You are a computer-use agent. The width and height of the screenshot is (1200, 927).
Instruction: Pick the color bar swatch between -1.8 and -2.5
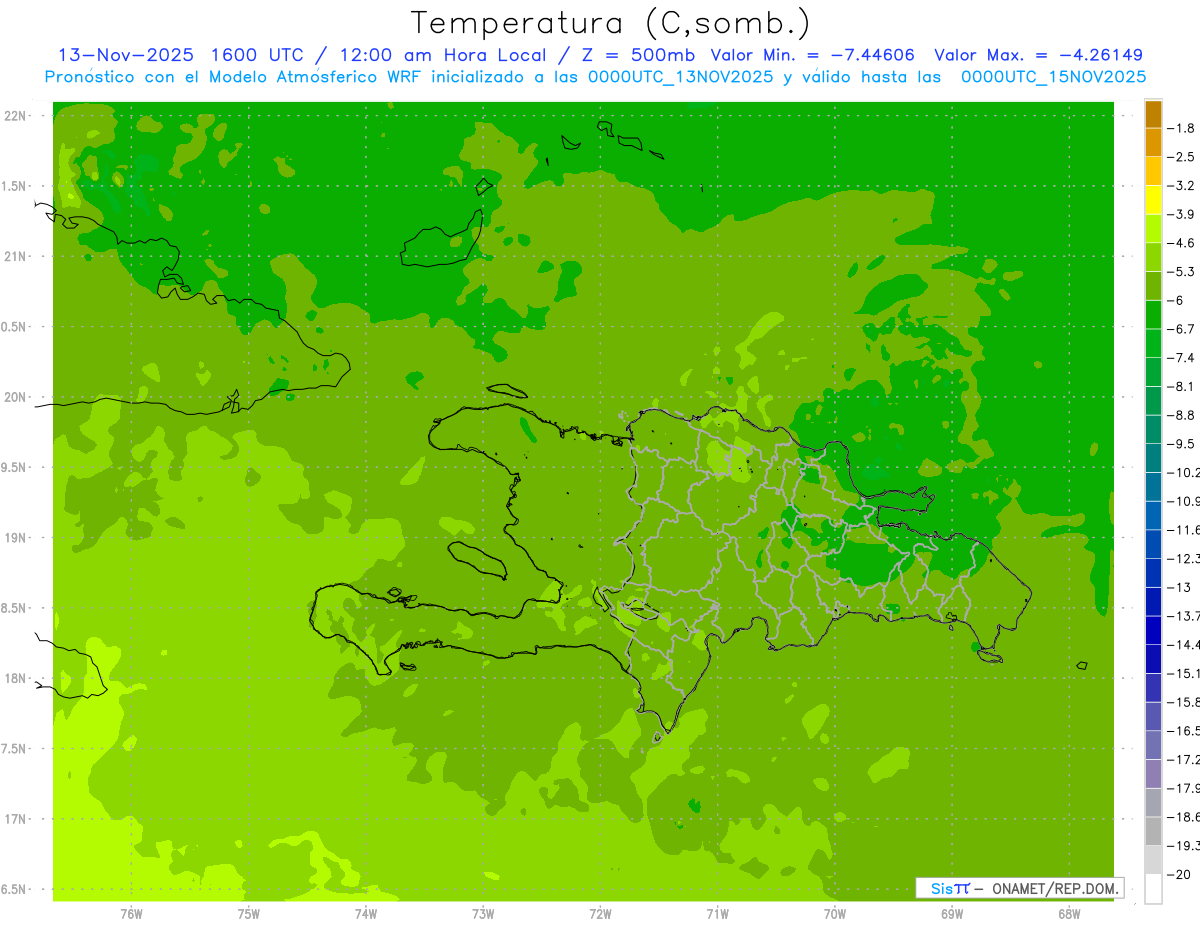pos(1153,143)
